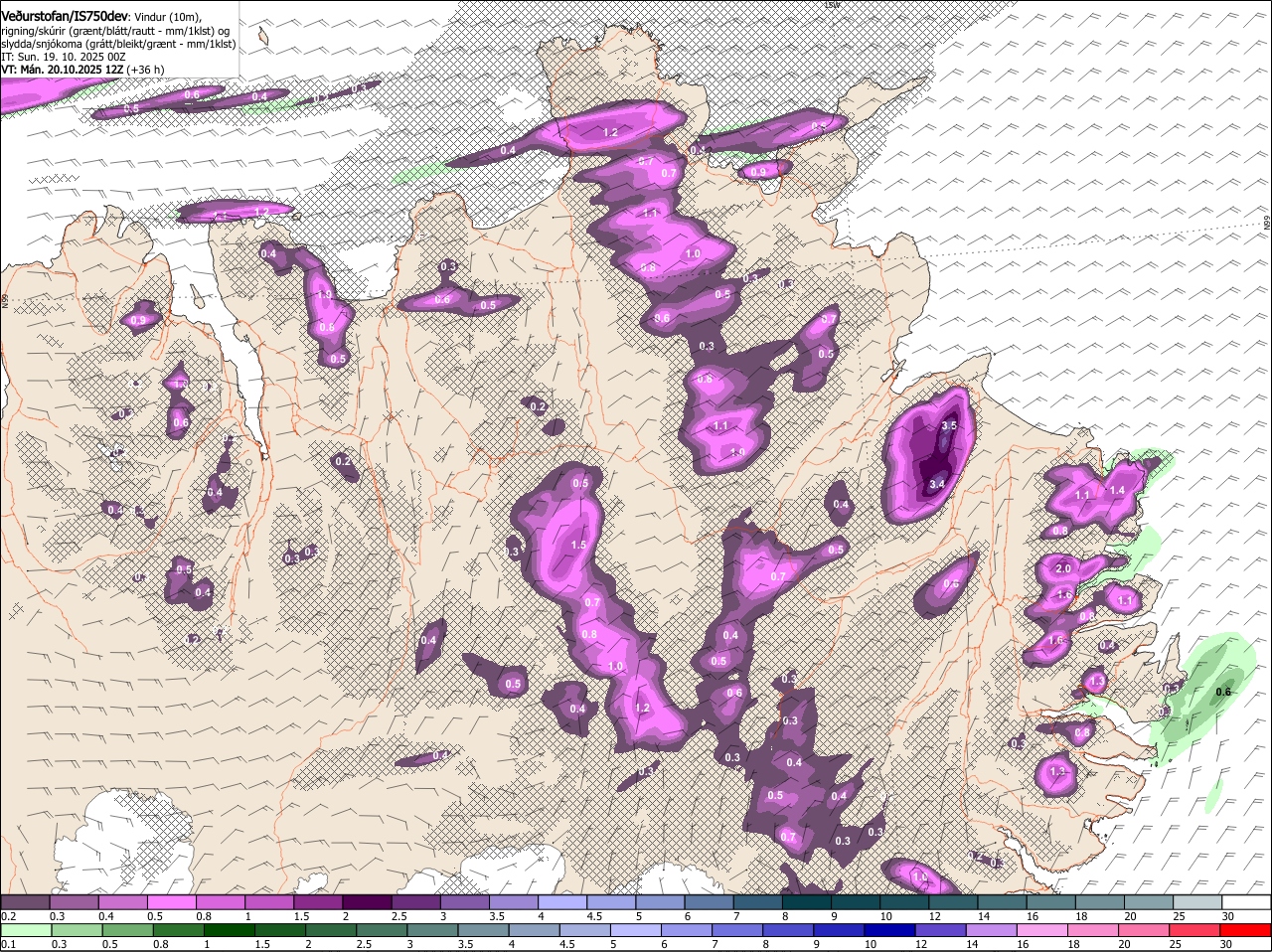This screenshot has height=952, width=1272.
Task: Click the 1.5 precipitation value on the map
Action: (578, 545)
